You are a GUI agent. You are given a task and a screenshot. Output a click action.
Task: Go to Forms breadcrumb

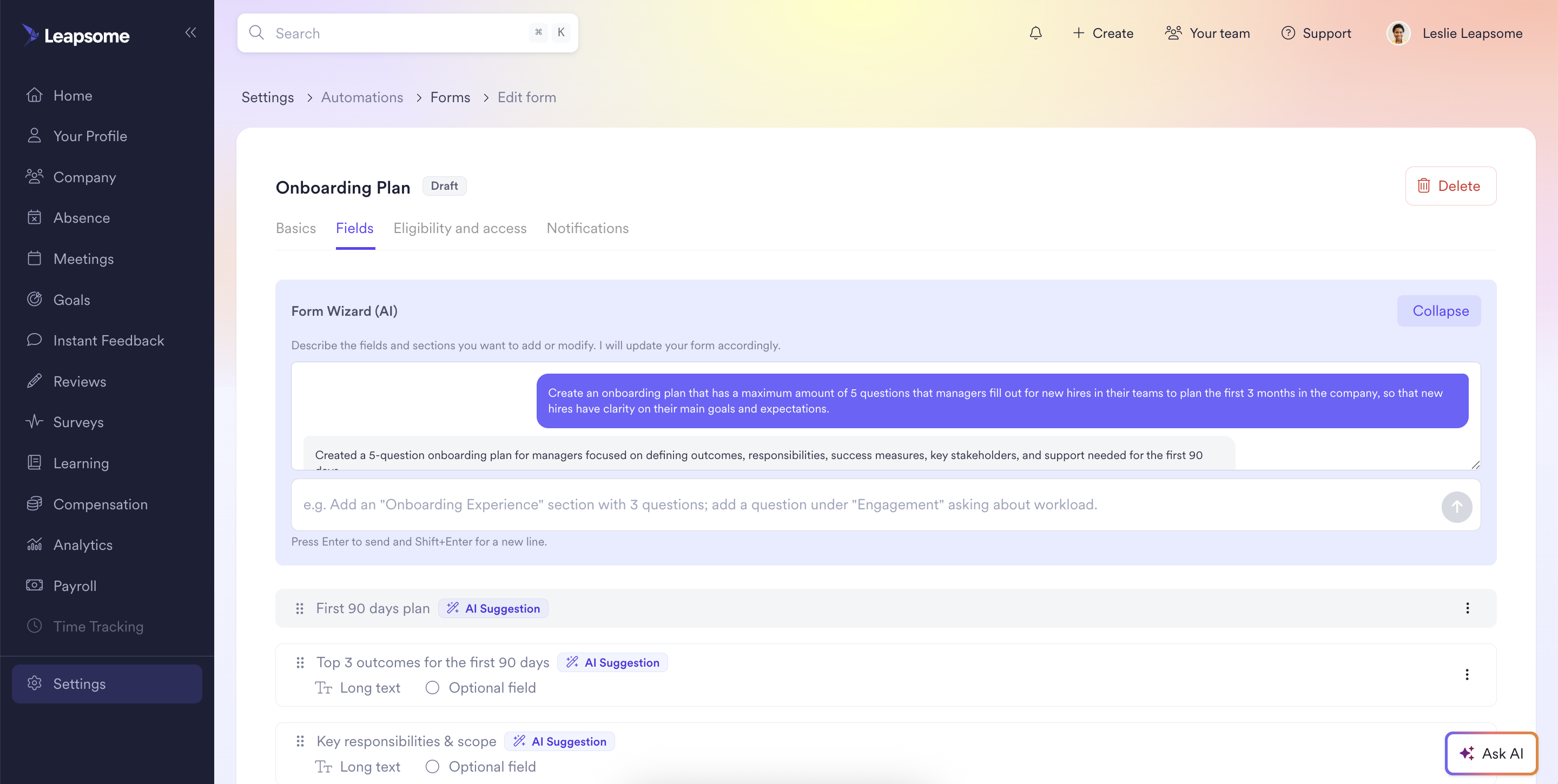[450, 97]
